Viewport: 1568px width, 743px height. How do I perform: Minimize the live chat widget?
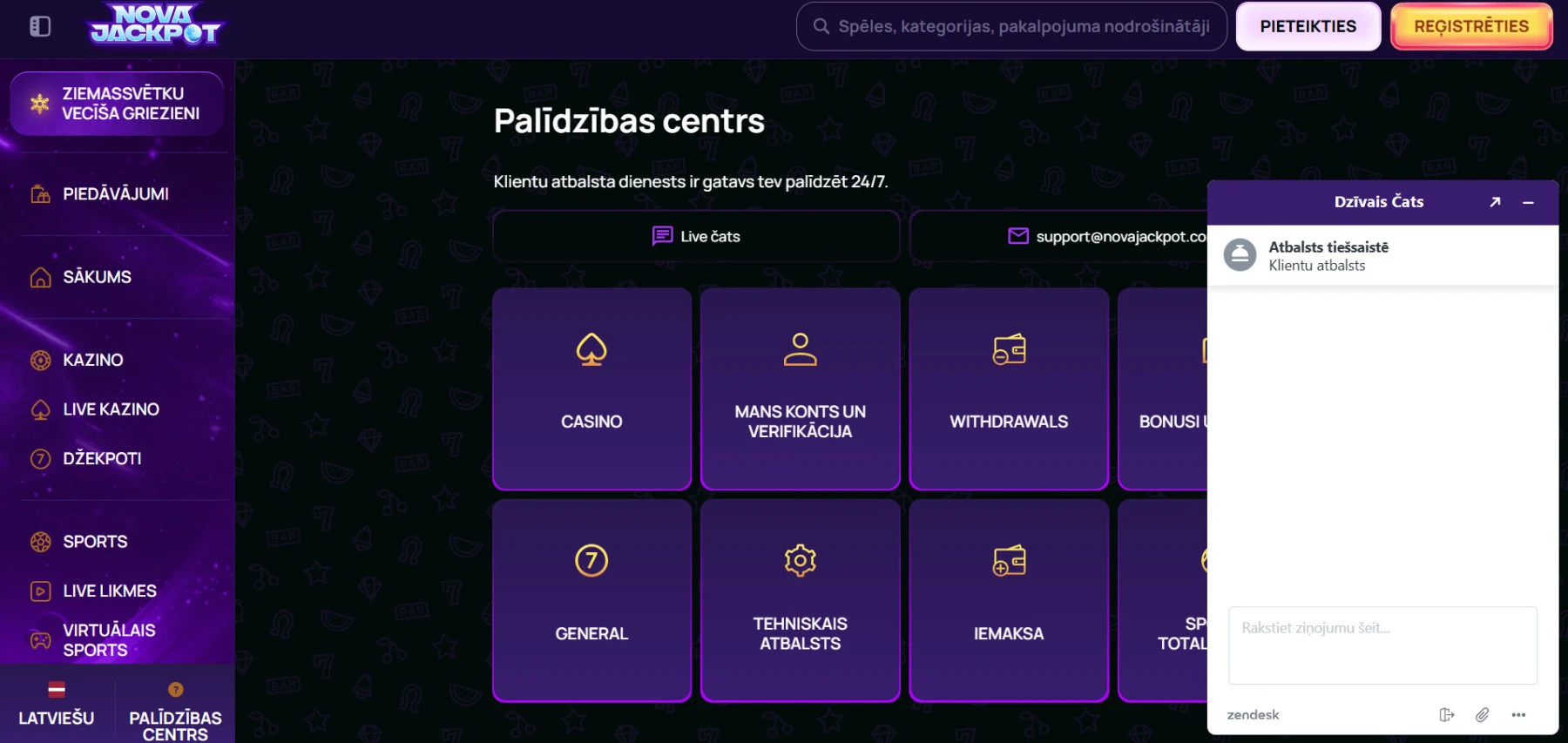point(1528,201)
